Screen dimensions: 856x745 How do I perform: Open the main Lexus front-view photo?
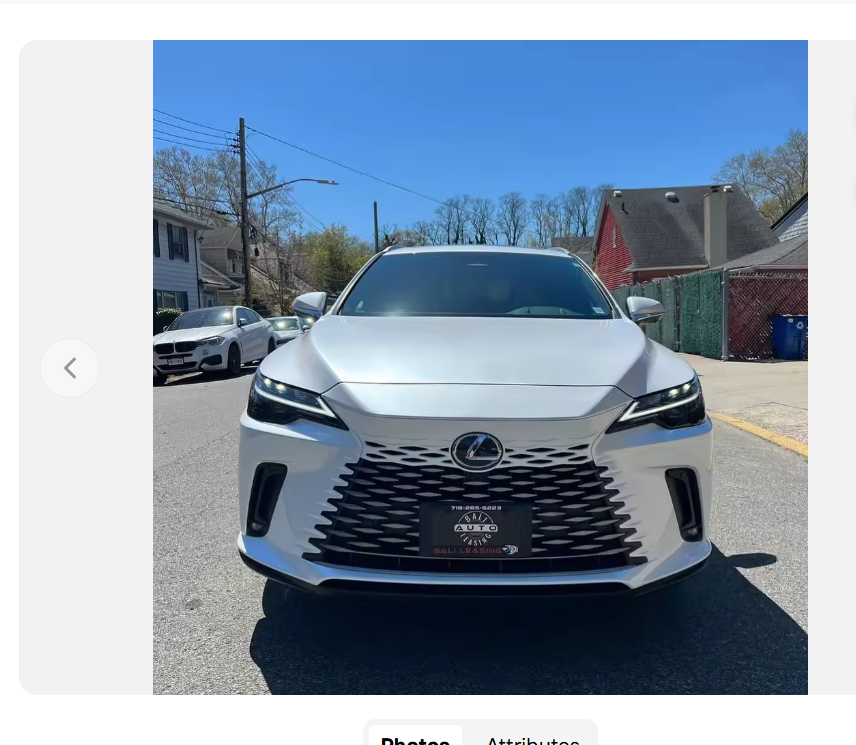tap(480, 367)
